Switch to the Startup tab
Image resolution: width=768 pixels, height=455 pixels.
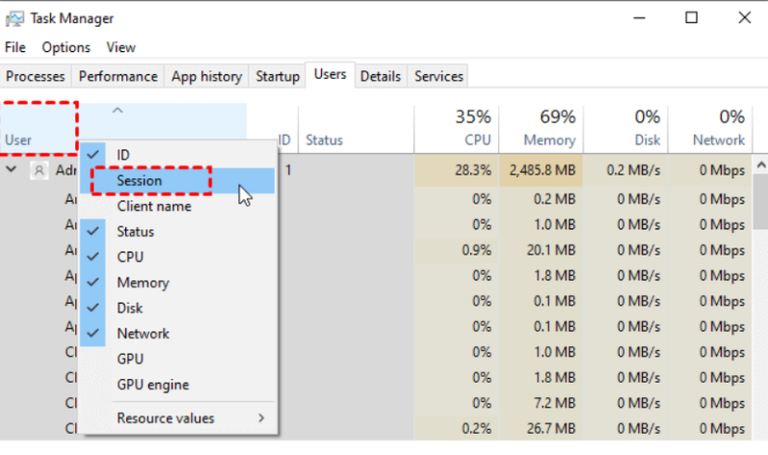click(277, 76)
